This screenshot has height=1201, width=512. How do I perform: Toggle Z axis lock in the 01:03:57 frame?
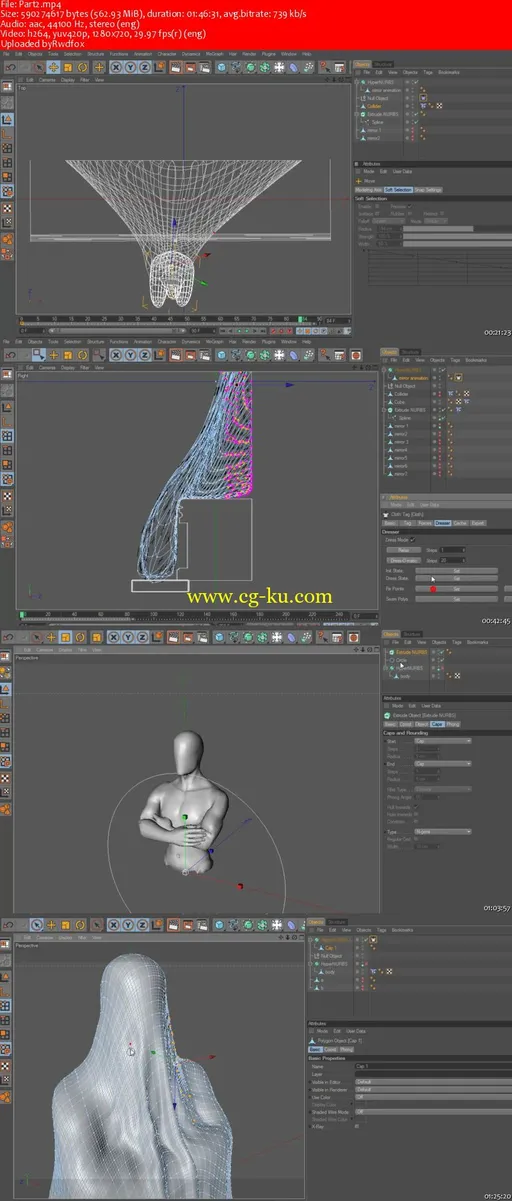click(x=141, y=635)
